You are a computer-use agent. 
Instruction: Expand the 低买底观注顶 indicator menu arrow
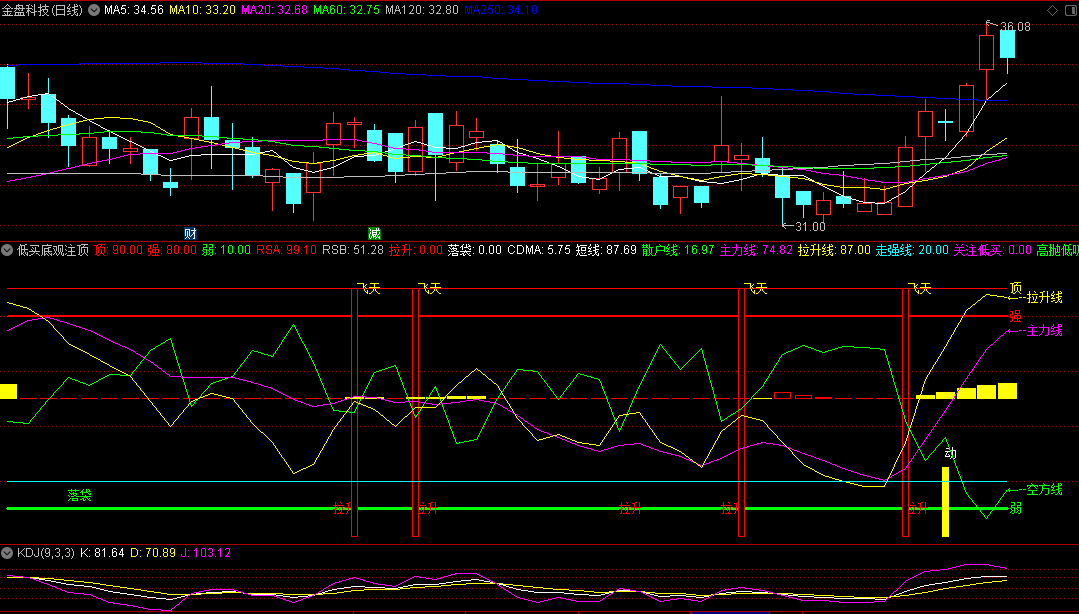(x=8, y=250)
